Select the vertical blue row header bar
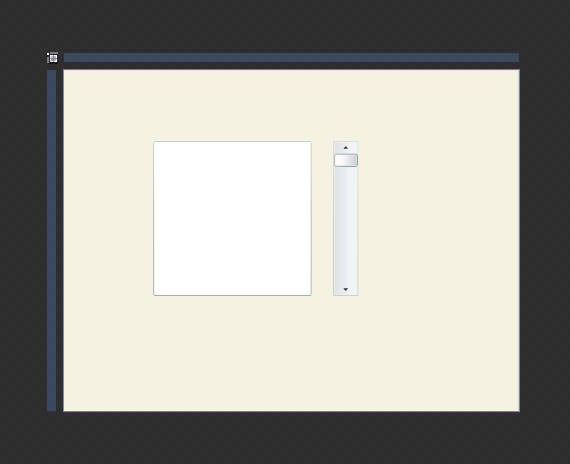 (52, 240)
